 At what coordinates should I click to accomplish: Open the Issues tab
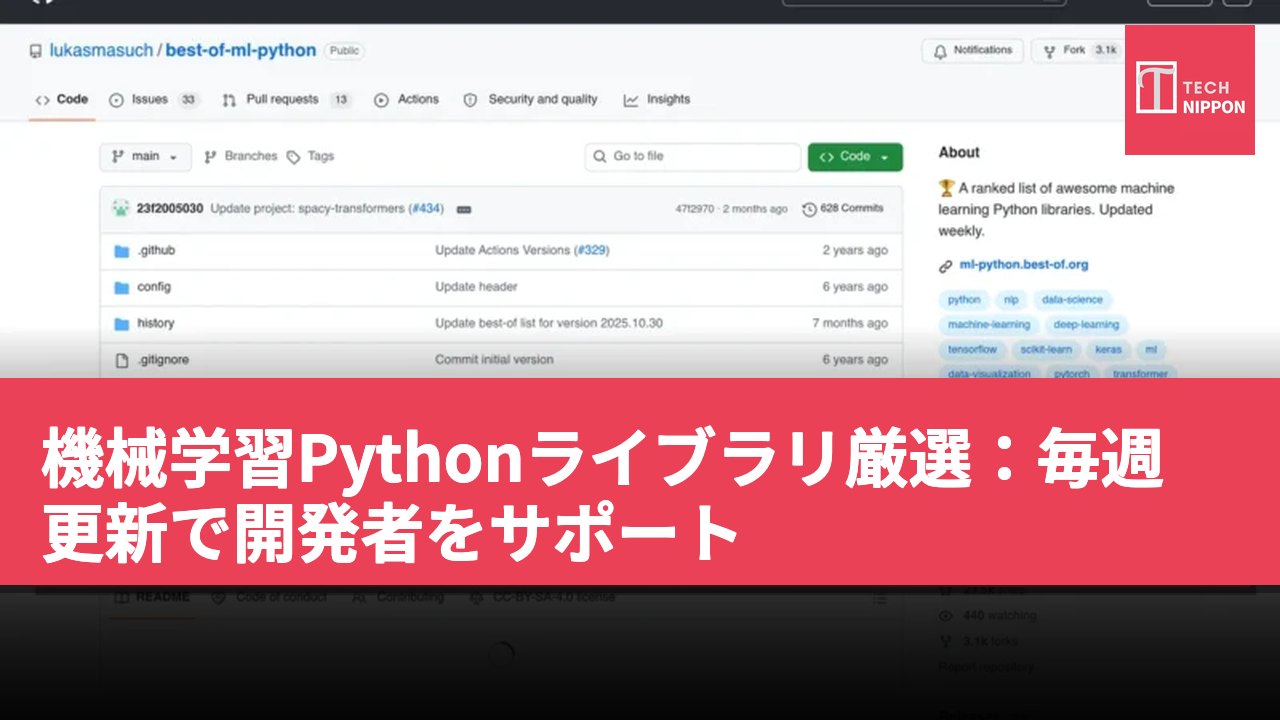pyautogui.click(x=154, y=99)
